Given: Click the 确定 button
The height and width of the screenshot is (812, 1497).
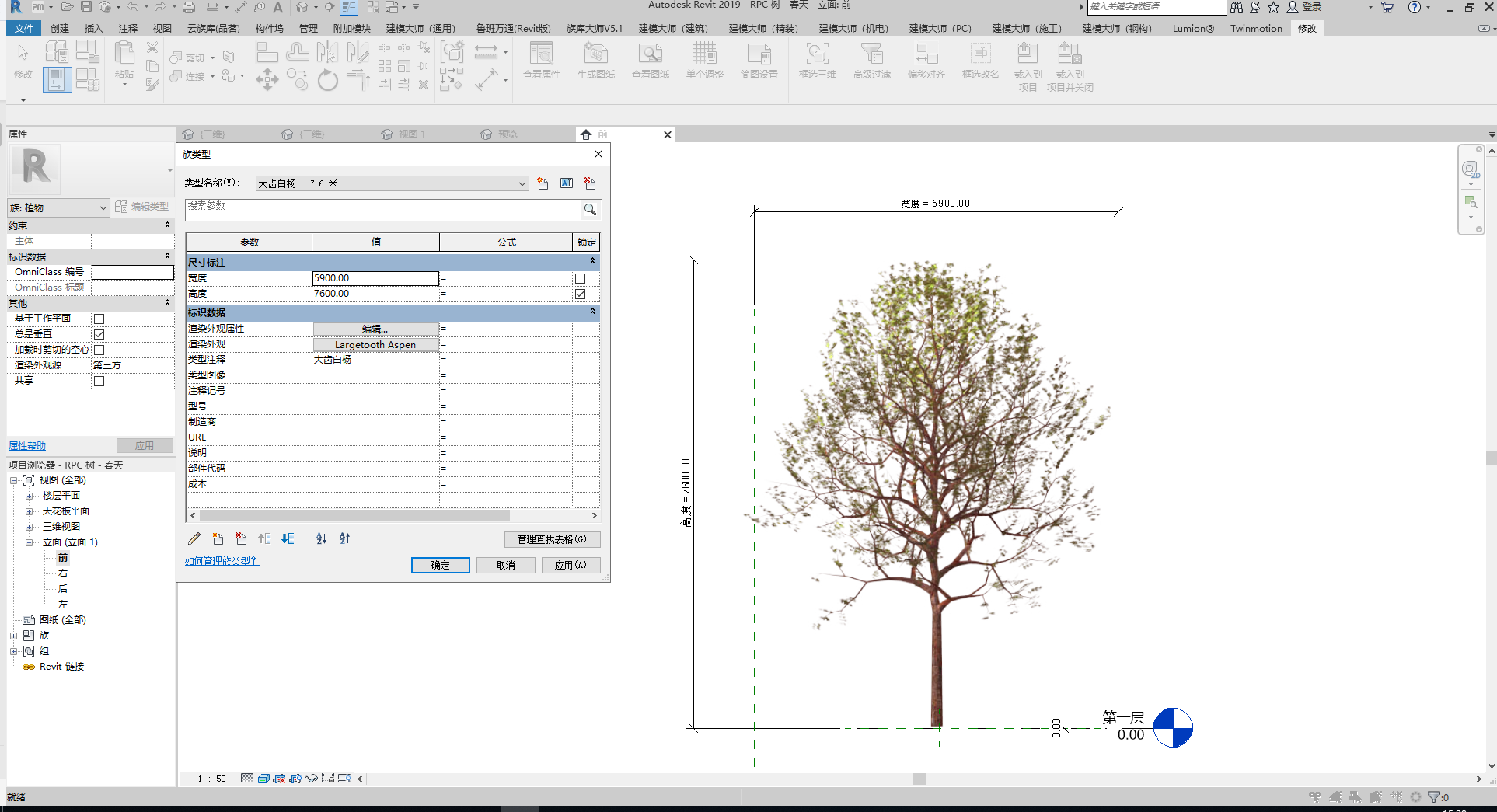Looking at the screenshot, I should (440, 565).
